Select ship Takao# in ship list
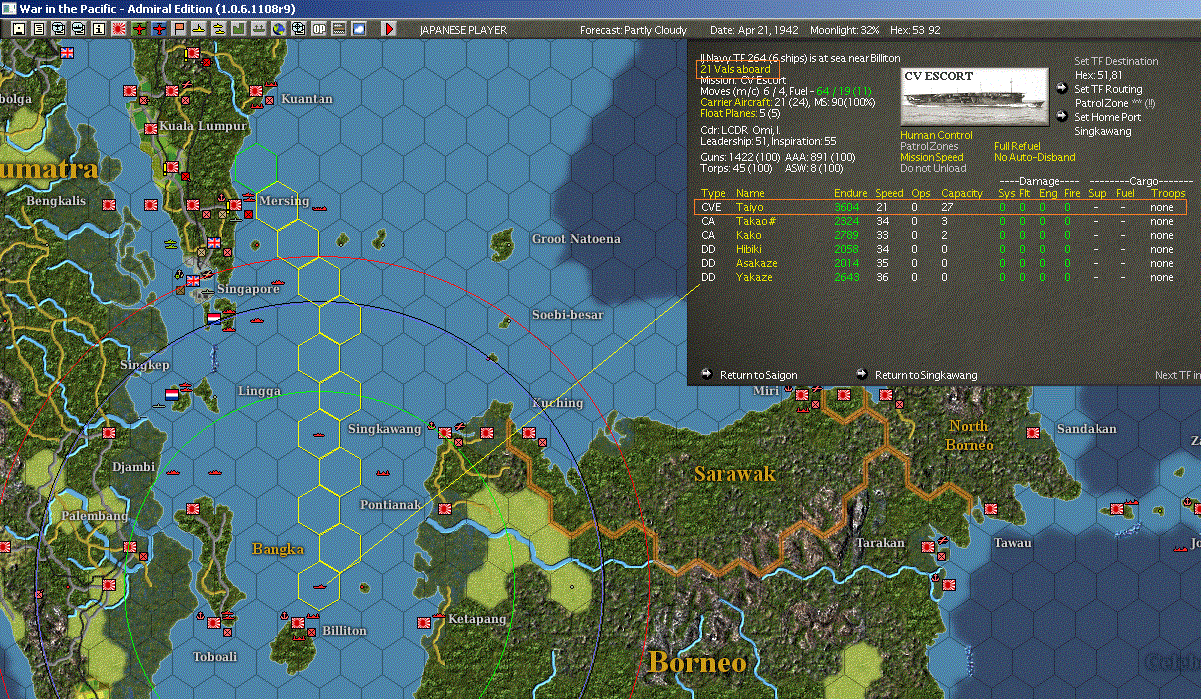1201x699 pixels. tap(940, 221)
